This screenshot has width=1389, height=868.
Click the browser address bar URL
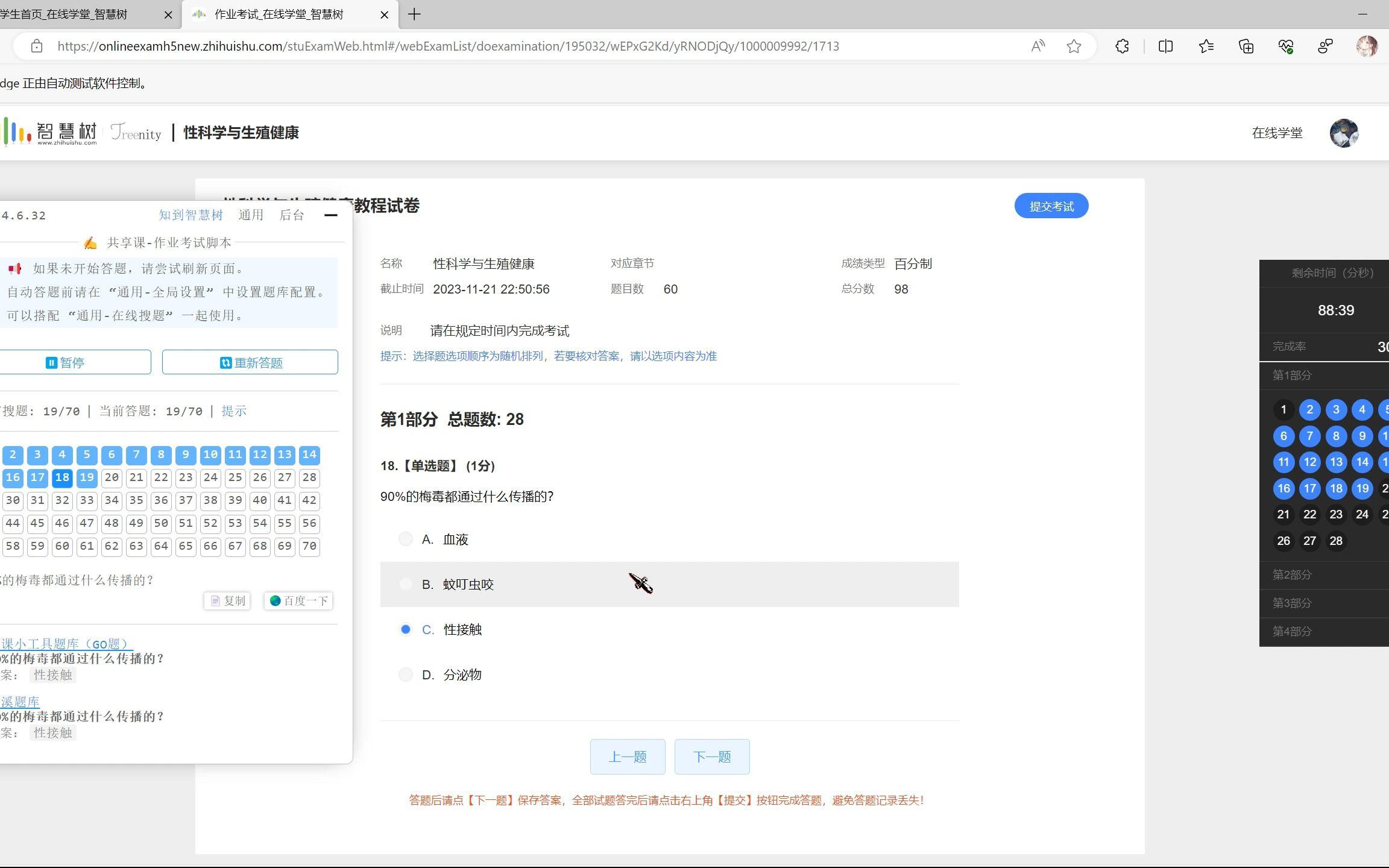pyautogui.click(x=448, y=46)
